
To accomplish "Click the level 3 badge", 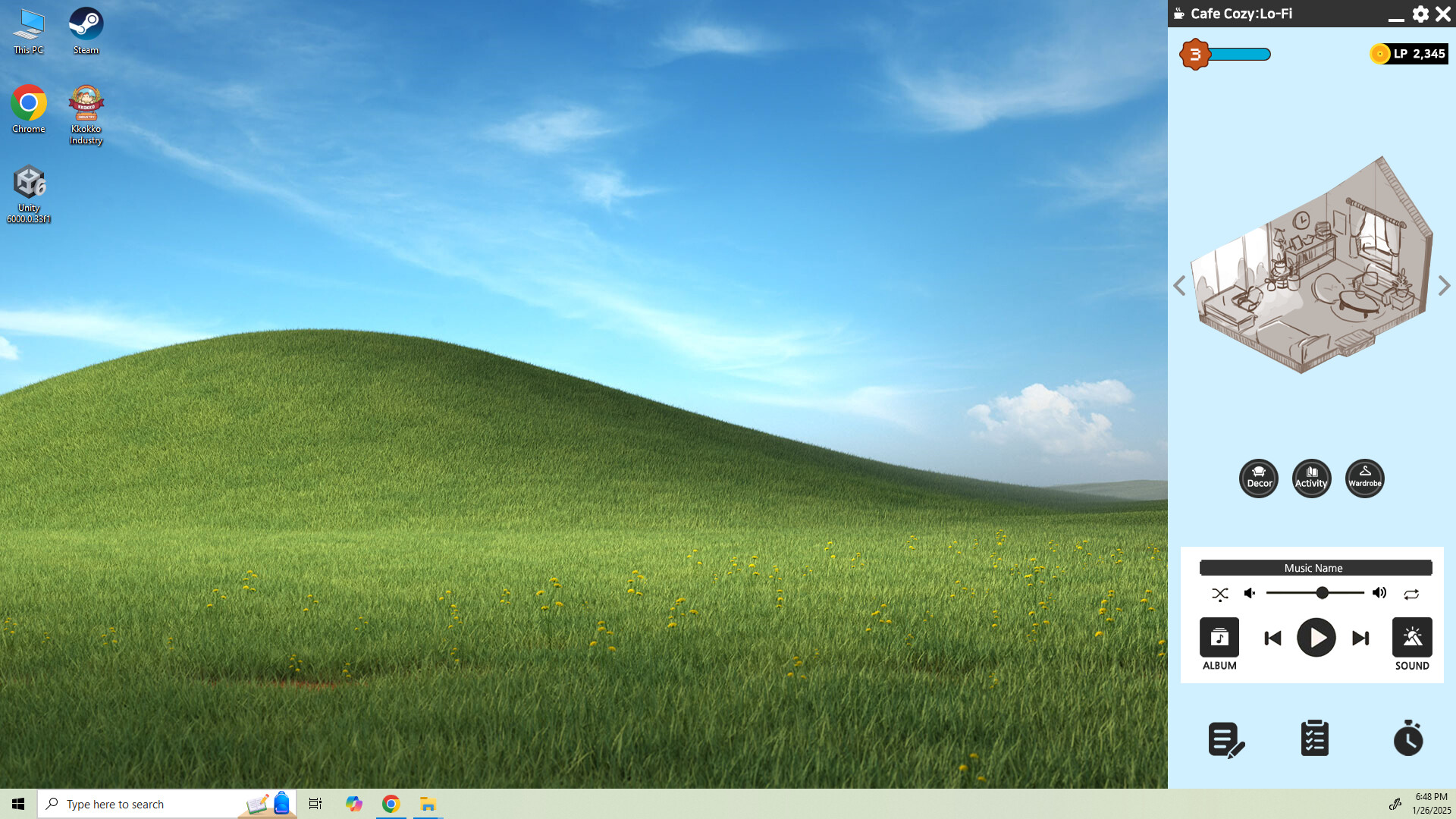I will [1195, 54].
